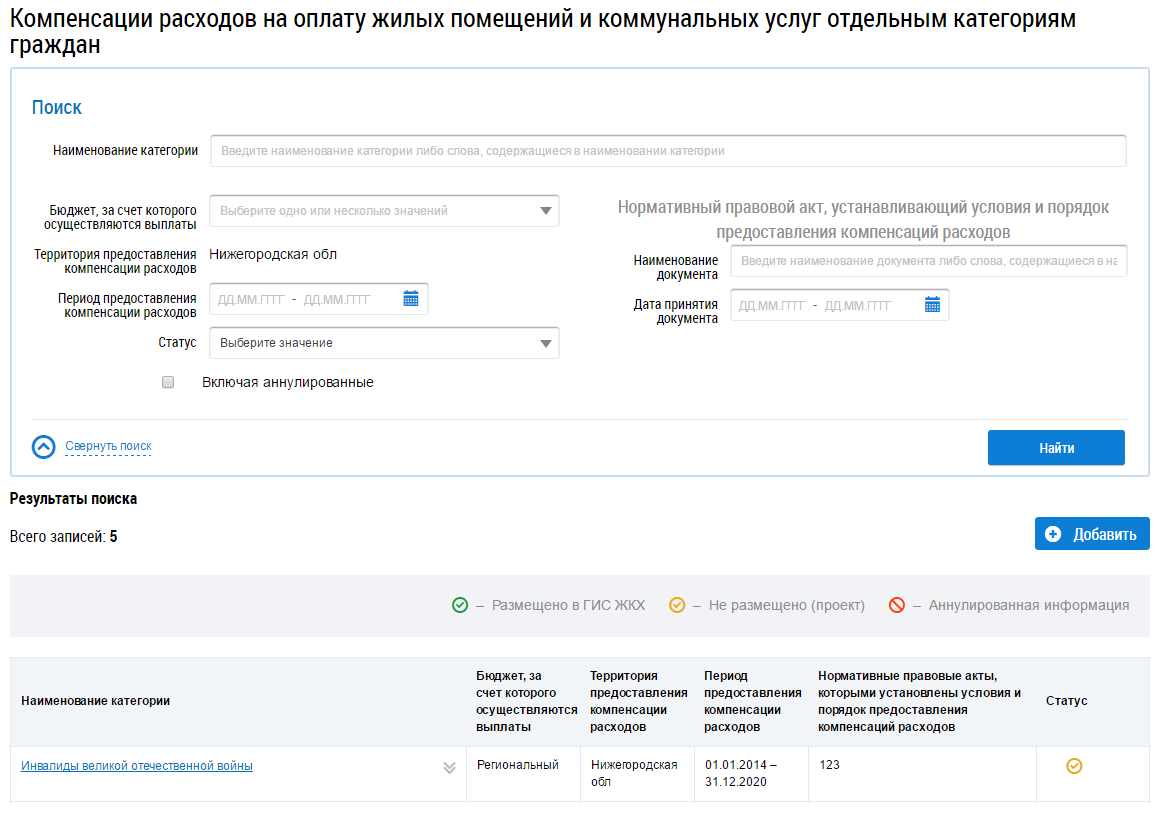
Task: Click the Добавить button
Action: point(1092,534)
